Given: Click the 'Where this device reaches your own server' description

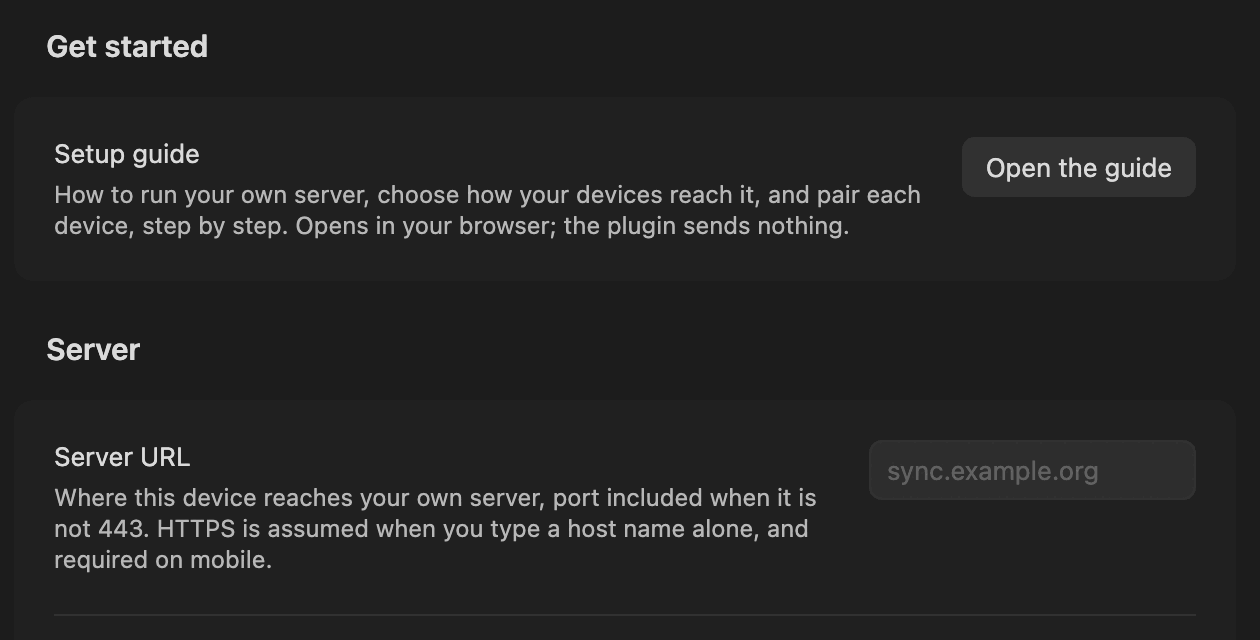Looking at the screenshot, I should tap(435, 528).
